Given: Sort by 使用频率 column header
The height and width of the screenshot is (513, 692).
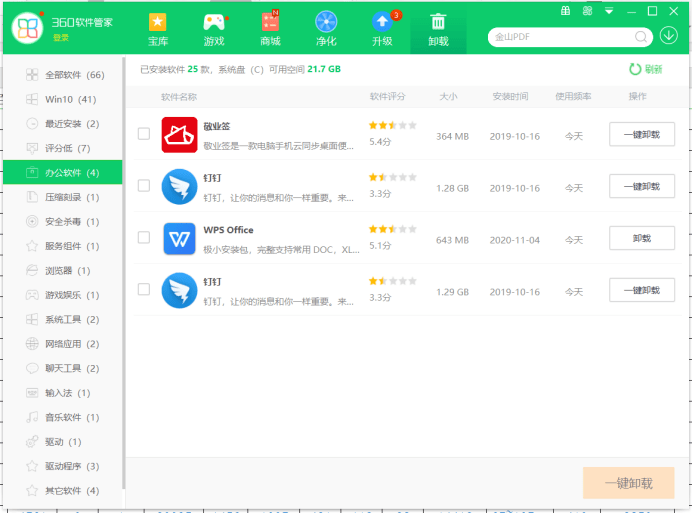Looking at the screenshot, I should point(573,97).
